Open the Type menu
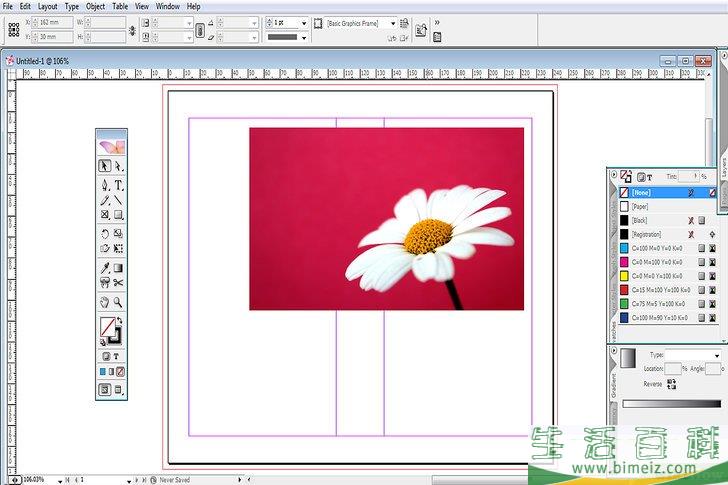This screenshot has width=728, height=485. [x=72, y=6]
